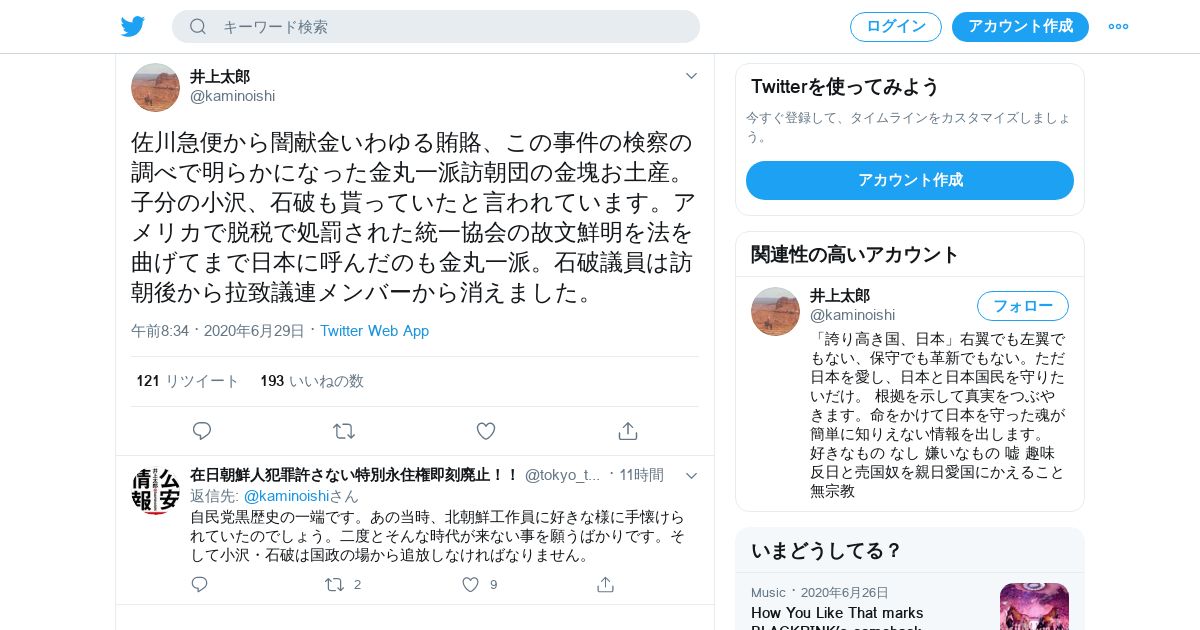Screen dimensions: 1200x630
Task: Click the アカウント作成 button in header
Action: [x=1020, y=27]
